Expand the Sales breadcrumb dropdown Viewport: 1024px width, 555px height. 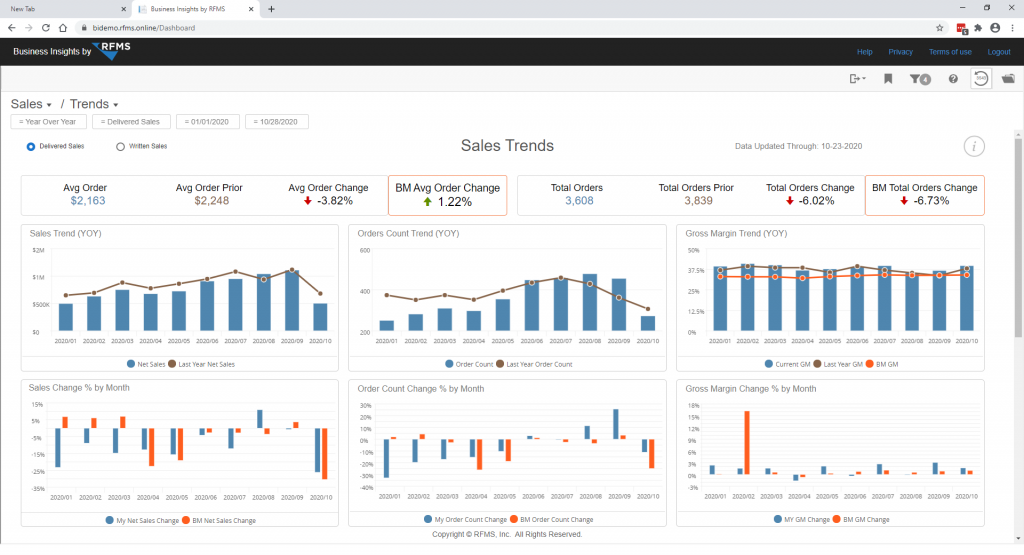(31, 104)
